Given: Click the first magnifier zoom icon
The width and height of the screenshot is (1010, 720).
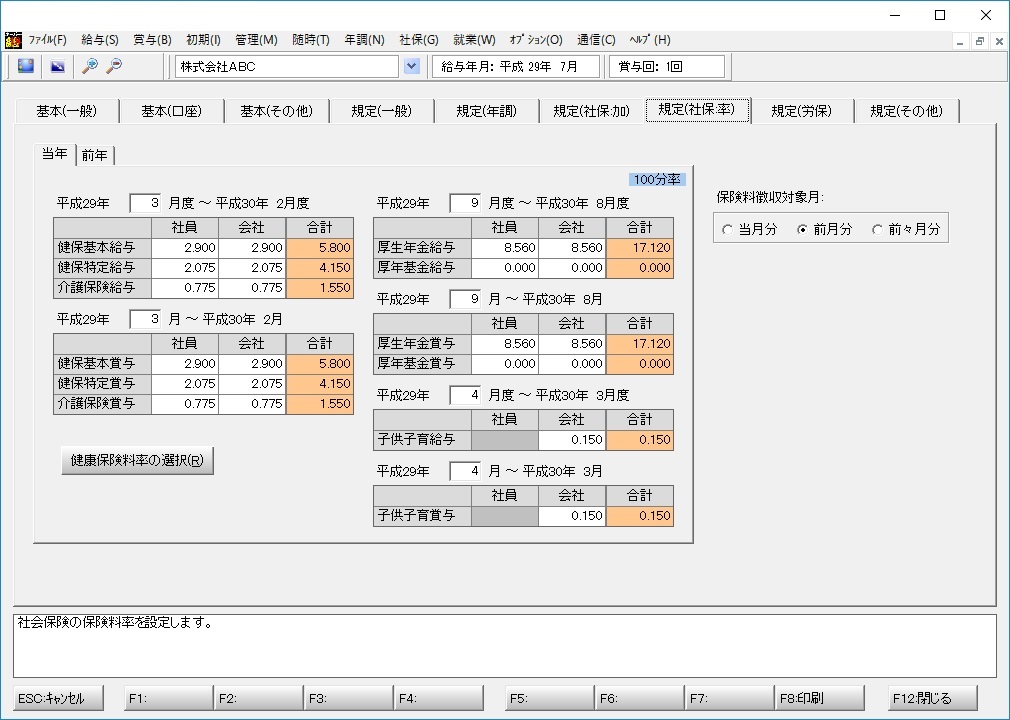Looking at the screenshot, I should 90,66.
